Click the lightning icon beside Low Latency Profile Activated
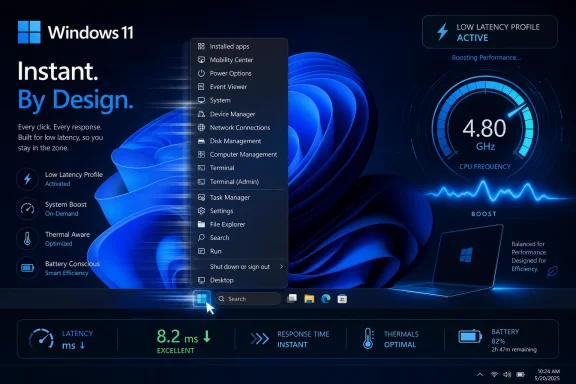Screen dimensions: 576x384 (28, 179)
